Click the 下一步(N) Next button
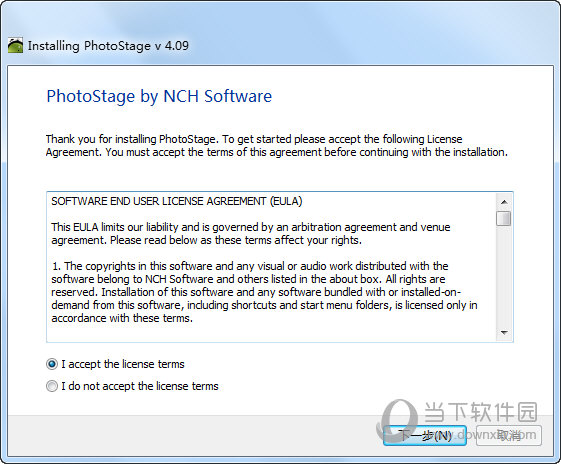 [x=425, y=435]
